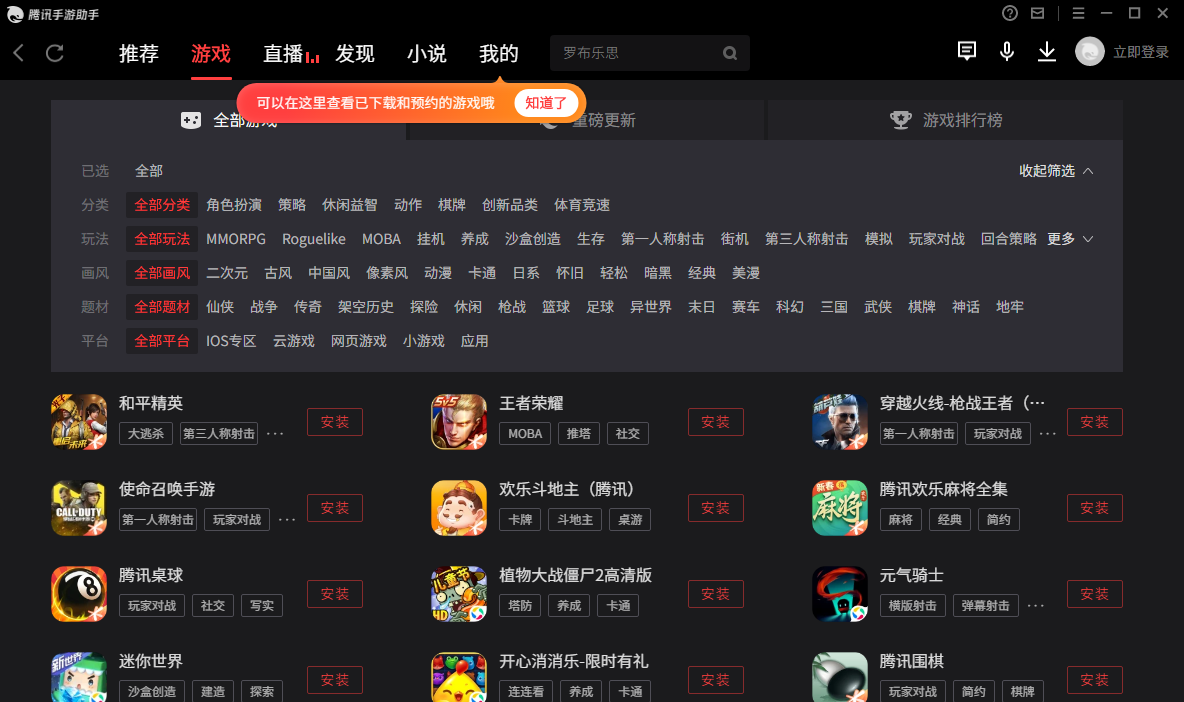Install 元气骑士
This screenshot has height=702, width=1184.
[1094, 594]
